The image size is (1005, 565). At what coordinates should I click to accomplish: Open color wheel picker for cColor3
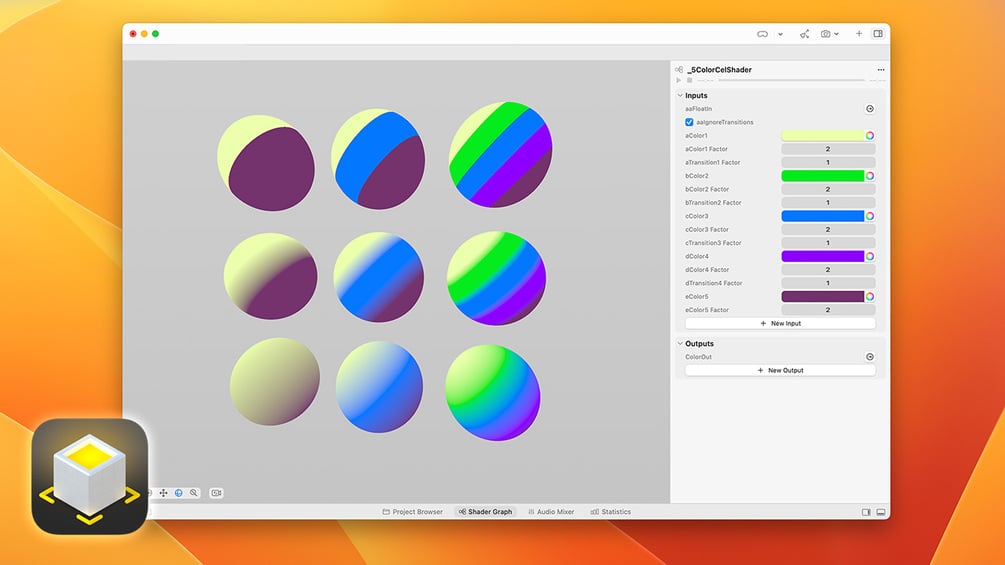870,217
